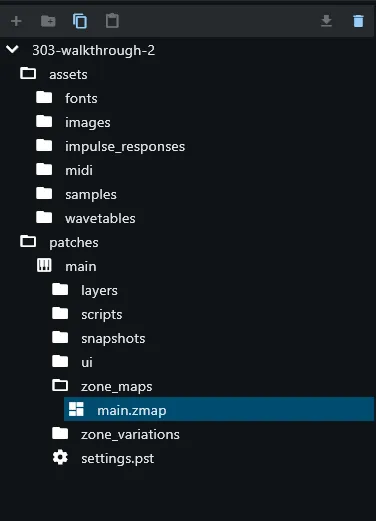Select the fonts folder label
The width and height of the screenshot is (376, 521).
click(81, 99)
